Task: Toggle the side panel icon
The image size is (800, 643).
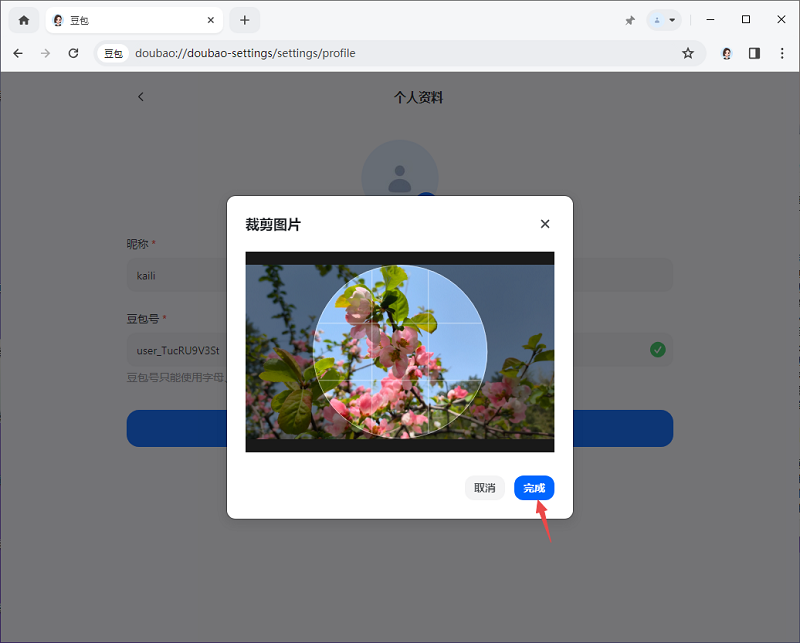Action: point(754,53)
